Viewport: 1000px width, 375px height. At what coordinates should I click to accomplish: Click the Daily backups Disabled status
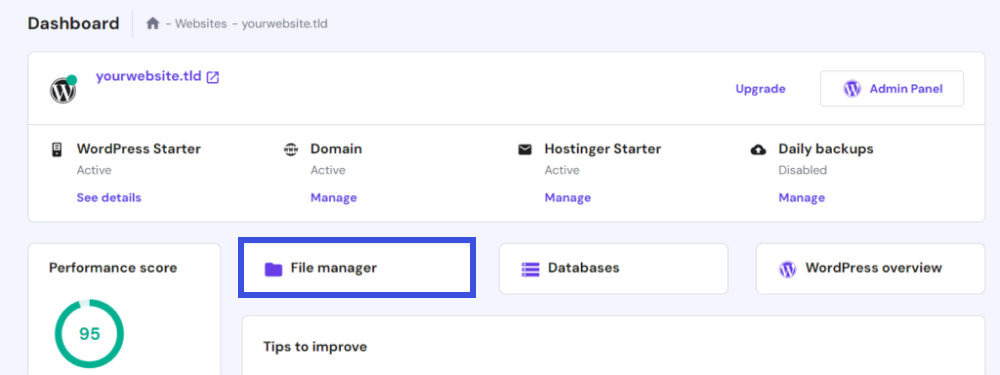802,170
